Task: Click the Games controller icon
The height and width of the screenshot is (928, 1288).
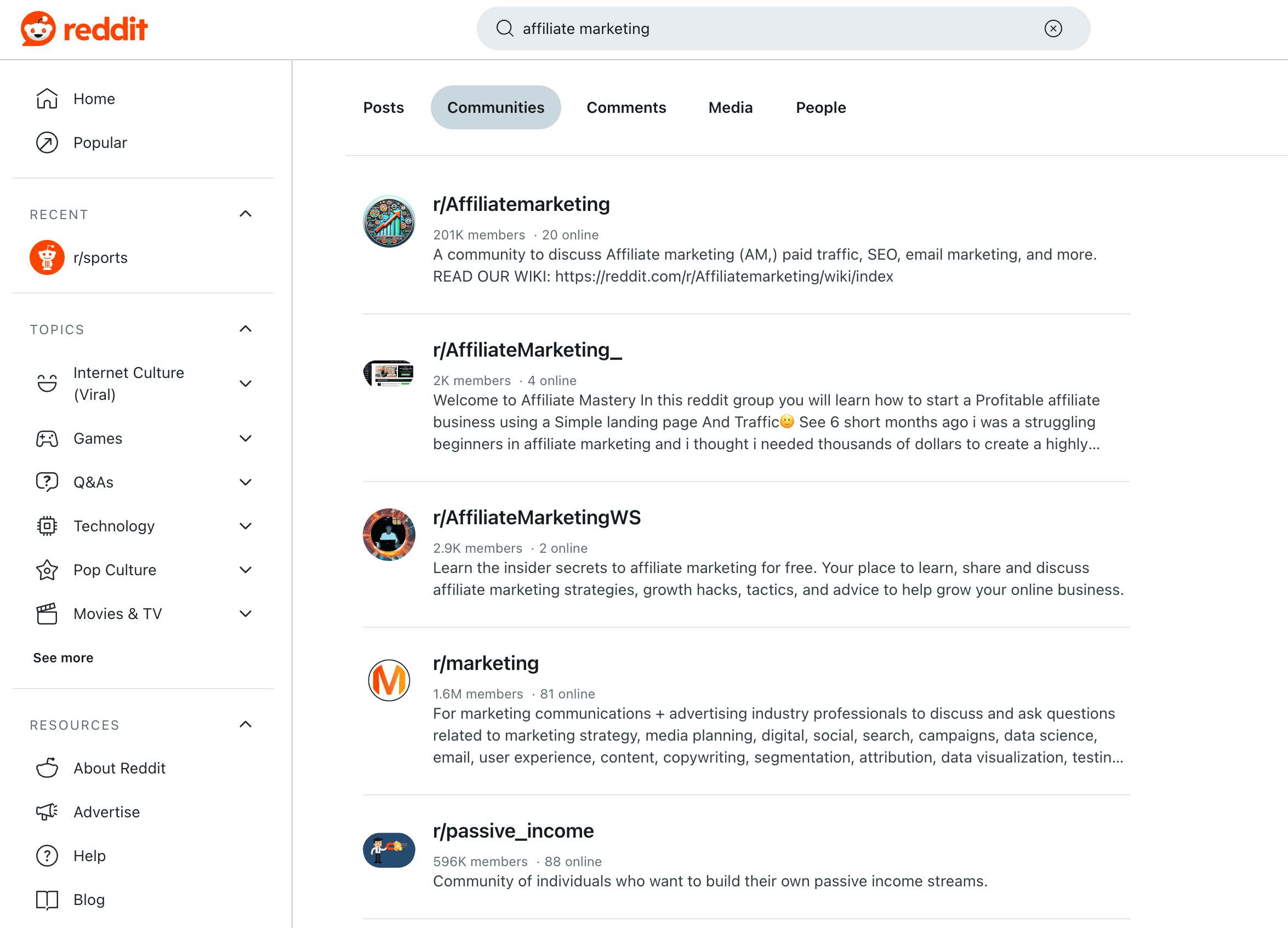Action: [x=47, y=438]
